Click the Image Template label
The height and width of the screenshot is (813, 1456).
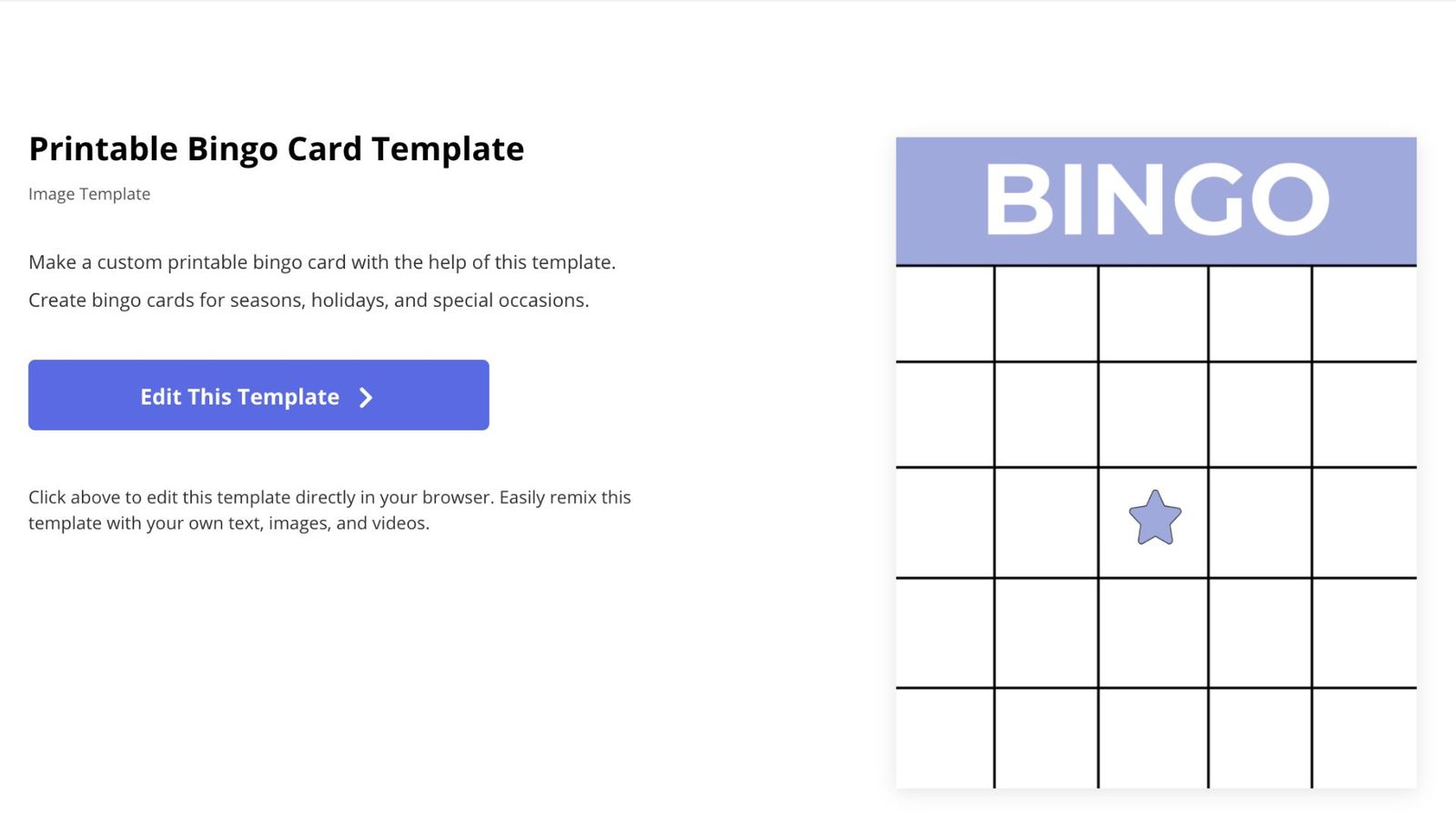coord(88,194)
